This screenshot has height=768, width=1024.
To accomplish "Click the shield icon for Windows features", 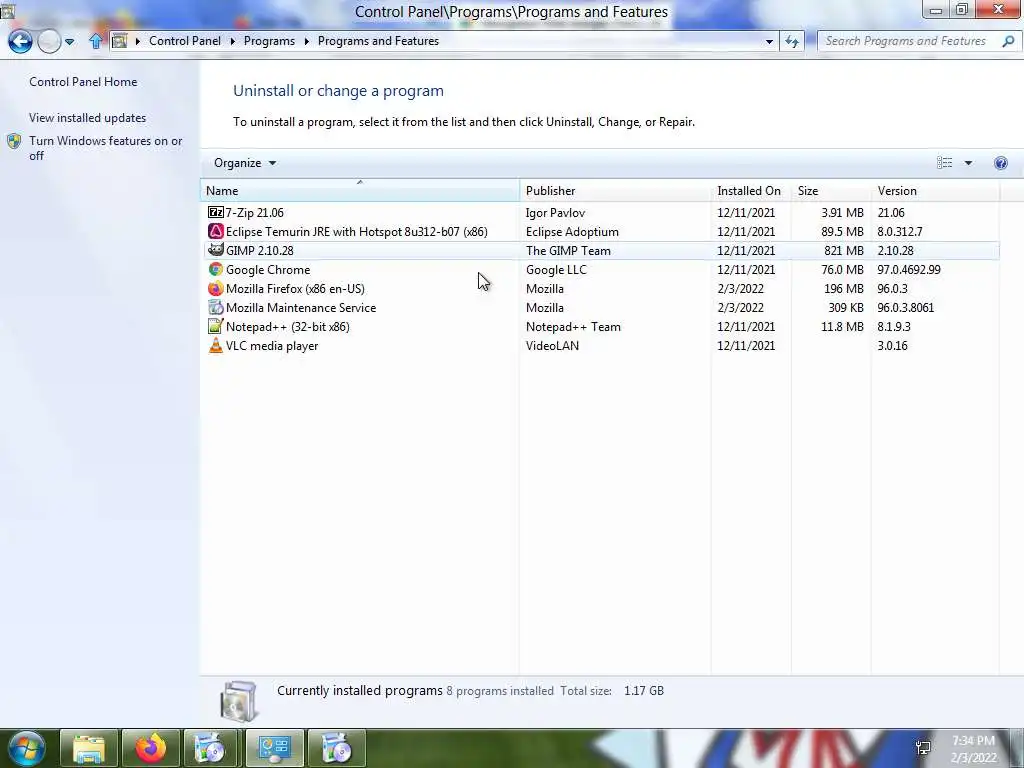I will pos(14,141).
